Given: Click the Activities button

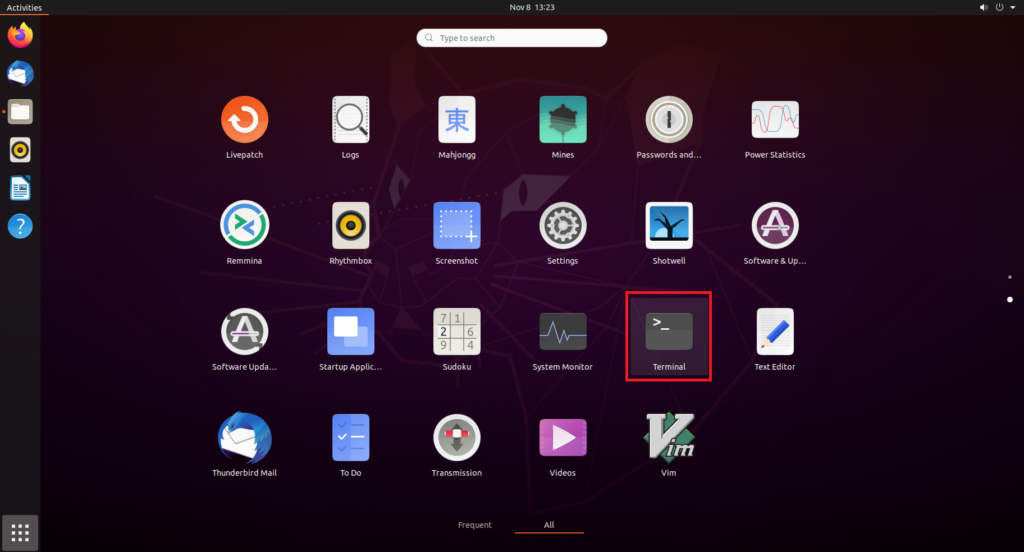Looking at the screenshot, I should click(x=24, y=7).
